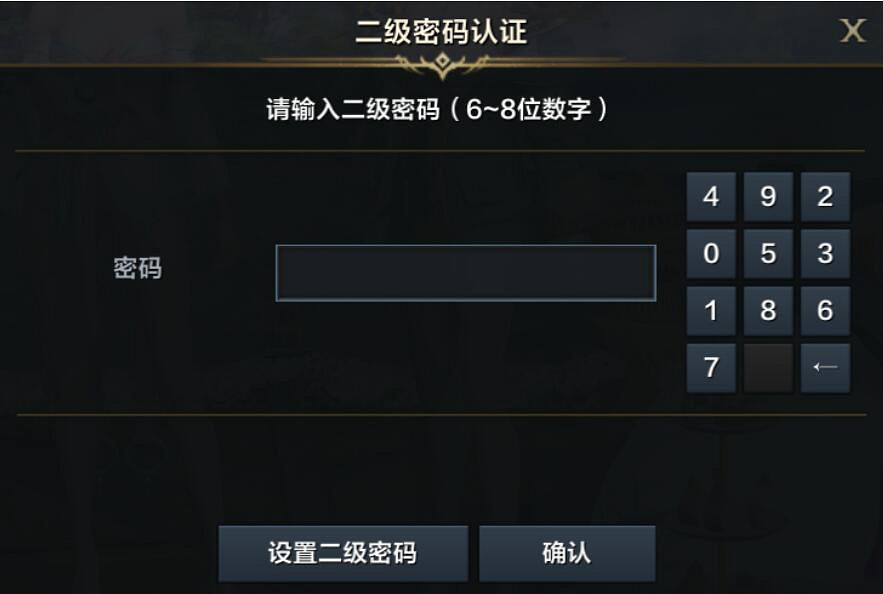The height and width of the screenshot is (594, 883).
Task: Hit the 8 key on the keypad
Action: tap(768, 311)
